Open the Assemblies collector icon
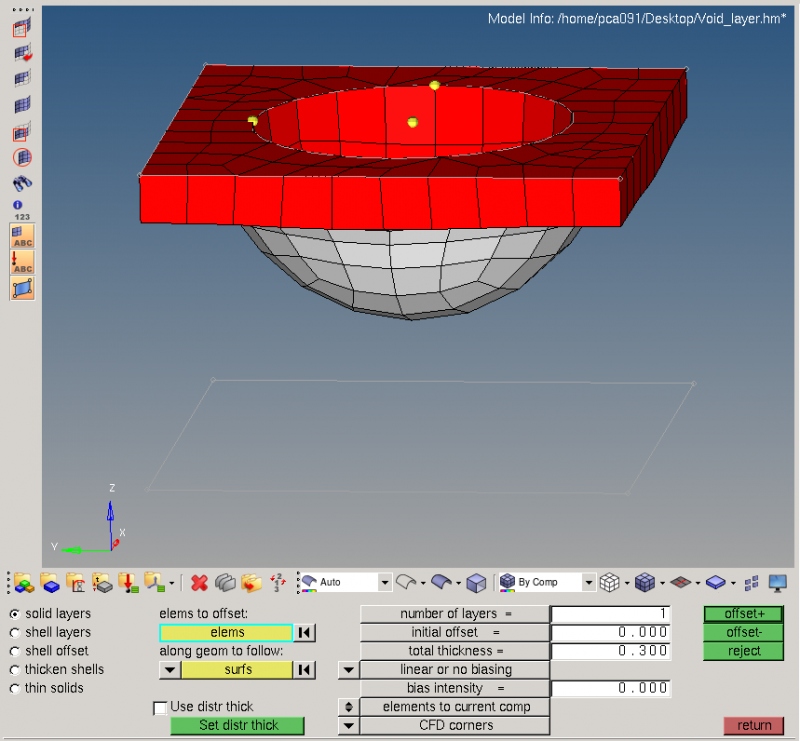Viewport: 800px width, 741px height. click(23, 583)
